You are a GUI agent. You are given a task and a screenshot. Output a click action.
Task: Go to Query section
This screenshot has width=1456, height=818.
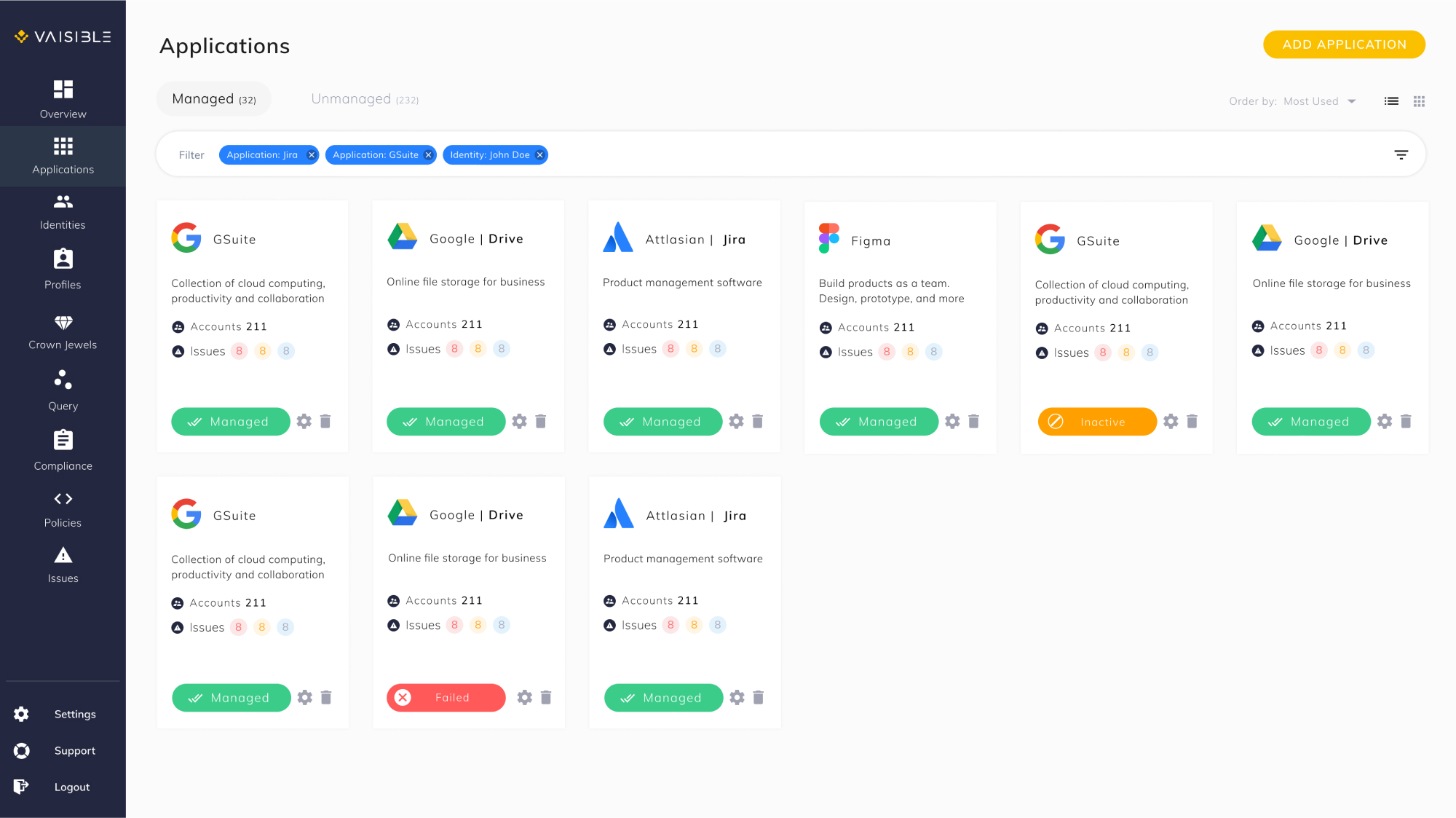[x=63, y=390]
